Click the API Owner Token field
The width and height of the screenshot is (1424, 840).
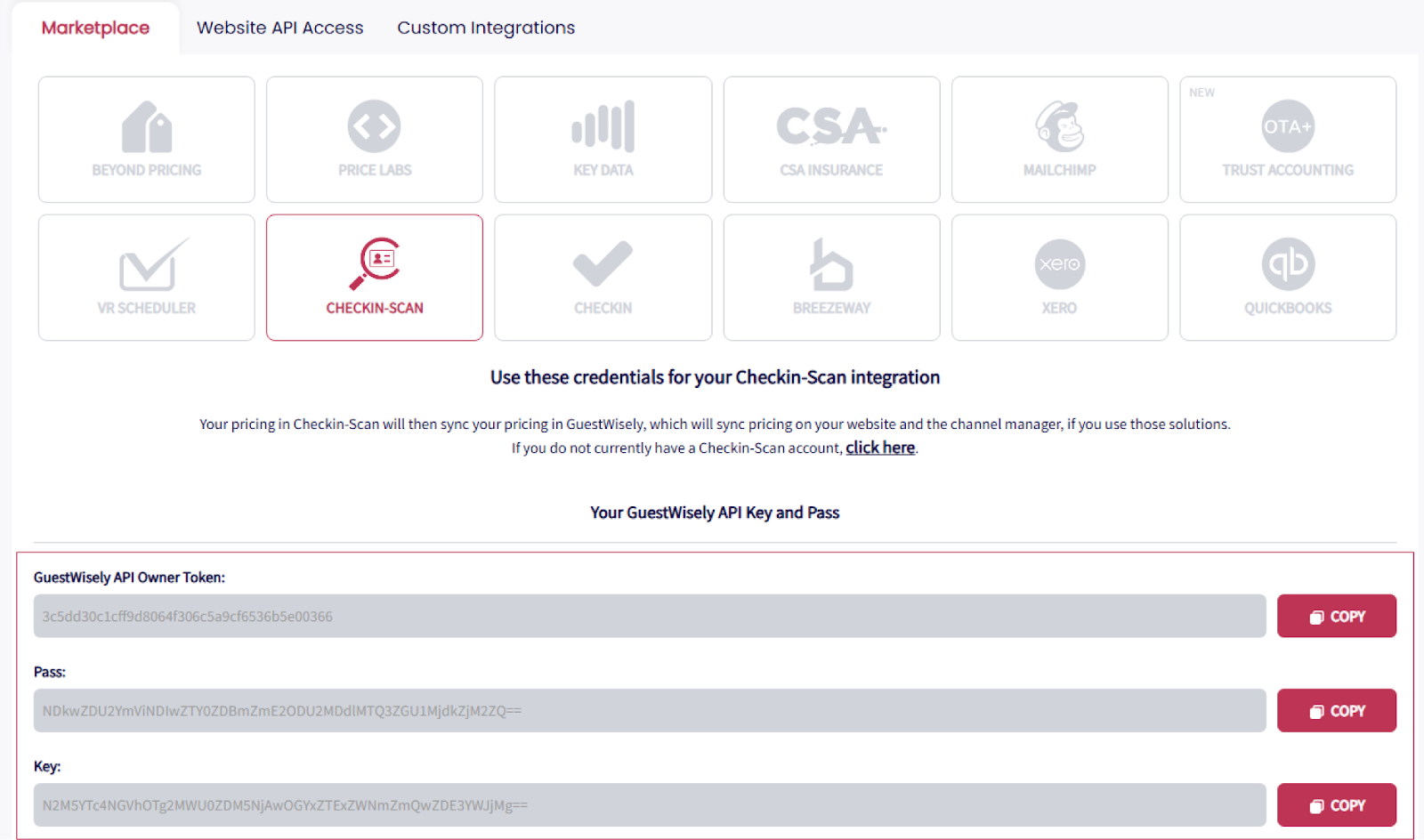click(650, 616)
